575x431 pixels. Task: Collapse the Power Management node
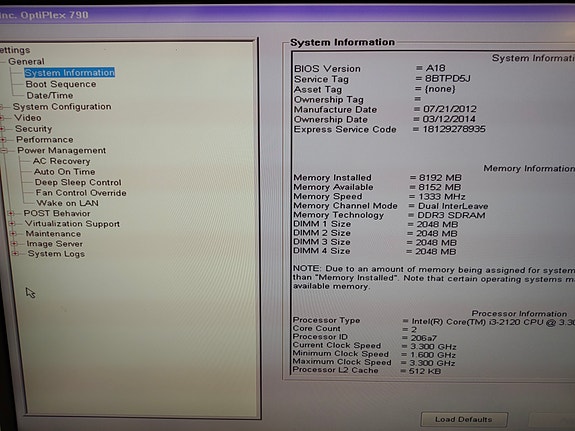click(x=4, y=150)
